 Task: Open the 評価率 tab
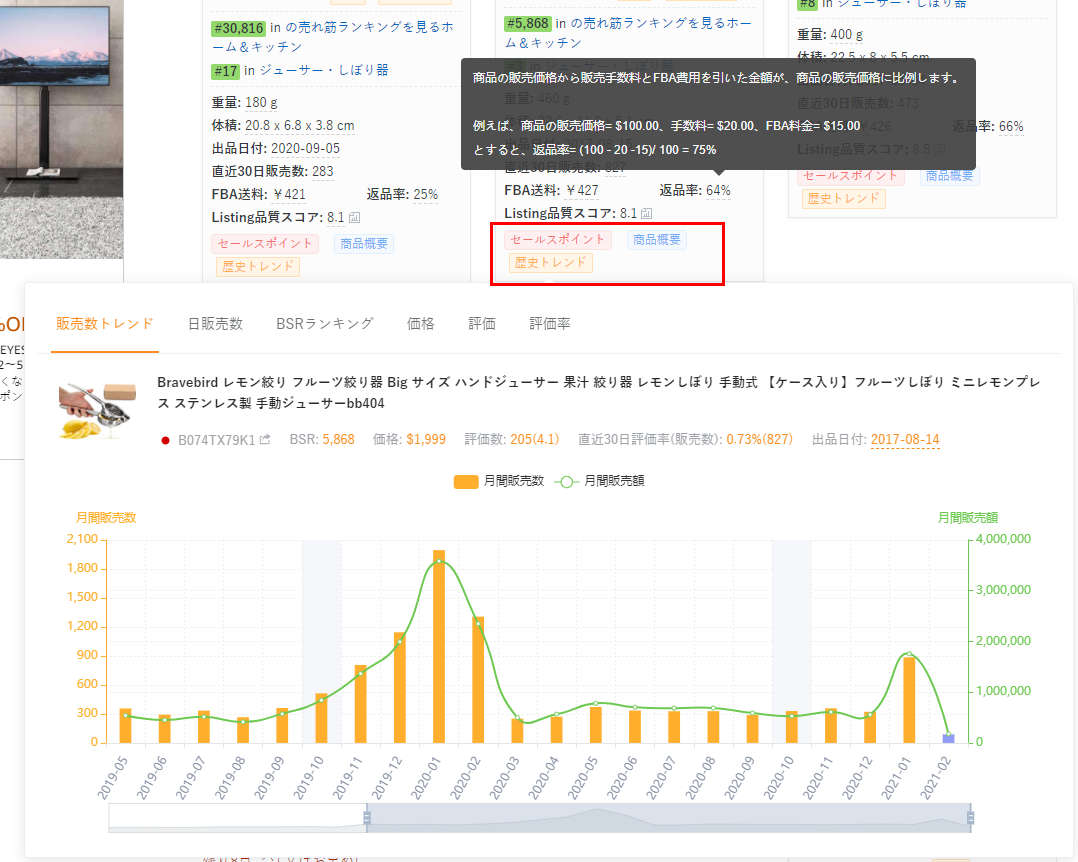pyautogui.click(x=549, y=324)
